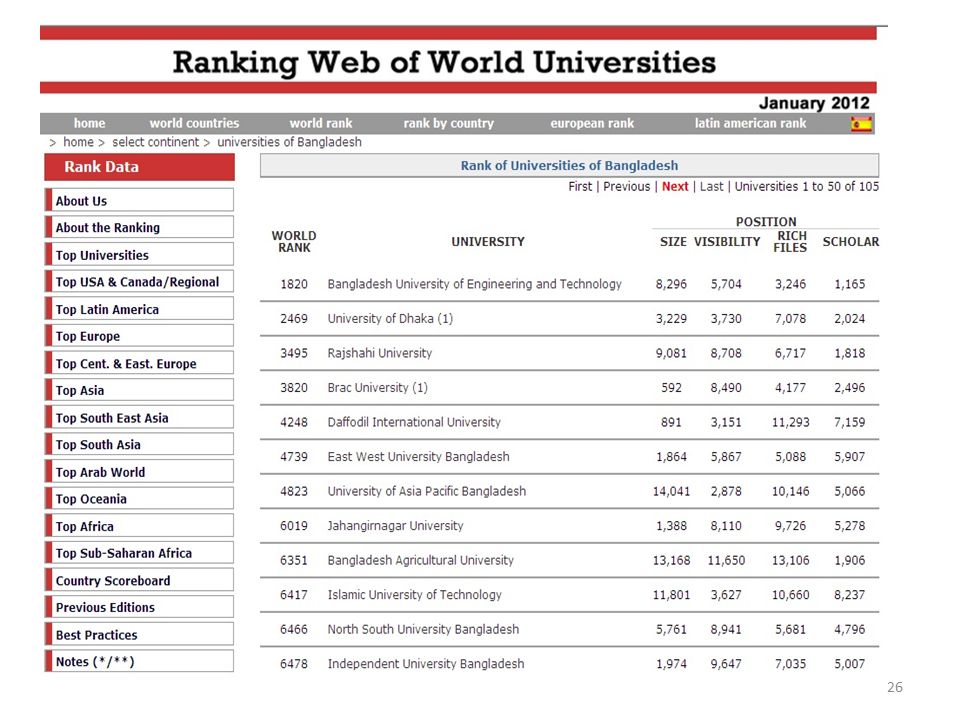Viewport: 960px width, 720px height.
Task: Open North South University Bangladesh entry
Action: coord(423,629)
